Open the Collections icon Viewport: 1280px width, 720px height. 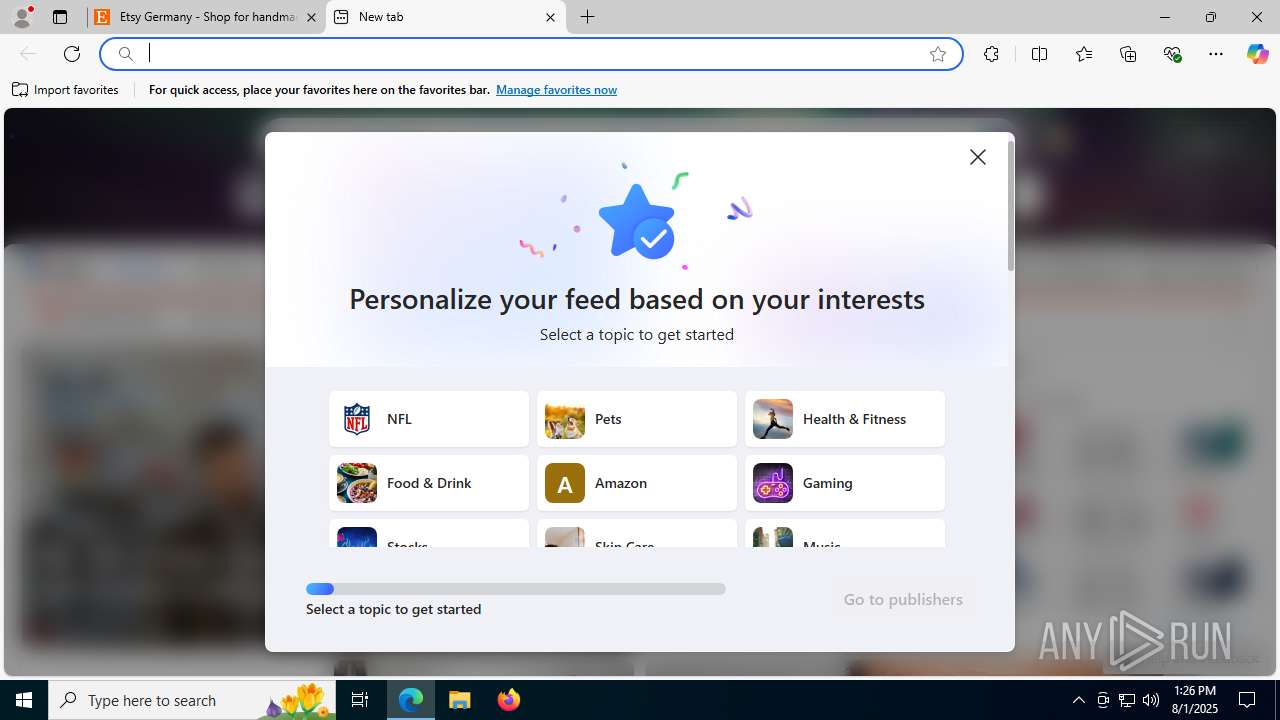pos(1128,54)
